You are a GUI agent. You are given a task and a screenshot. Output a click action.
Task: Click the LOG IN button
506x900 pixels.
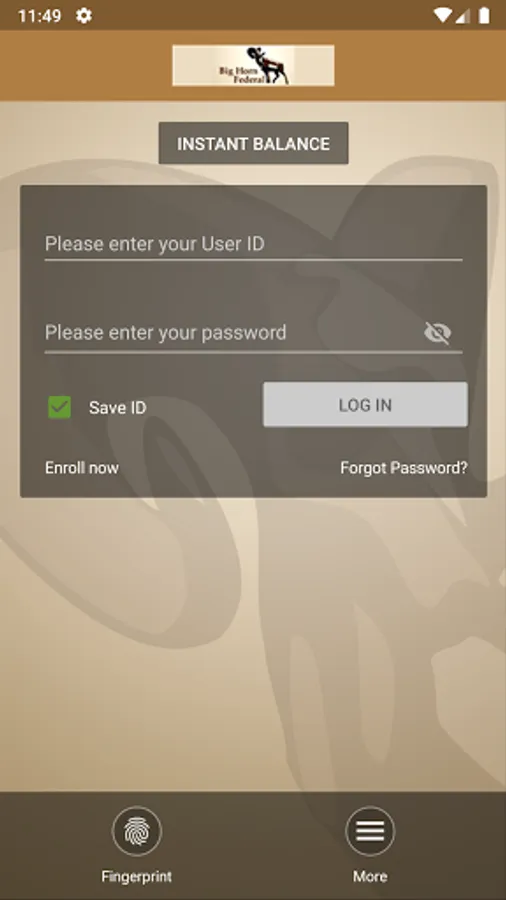click(x=365, y=405)
